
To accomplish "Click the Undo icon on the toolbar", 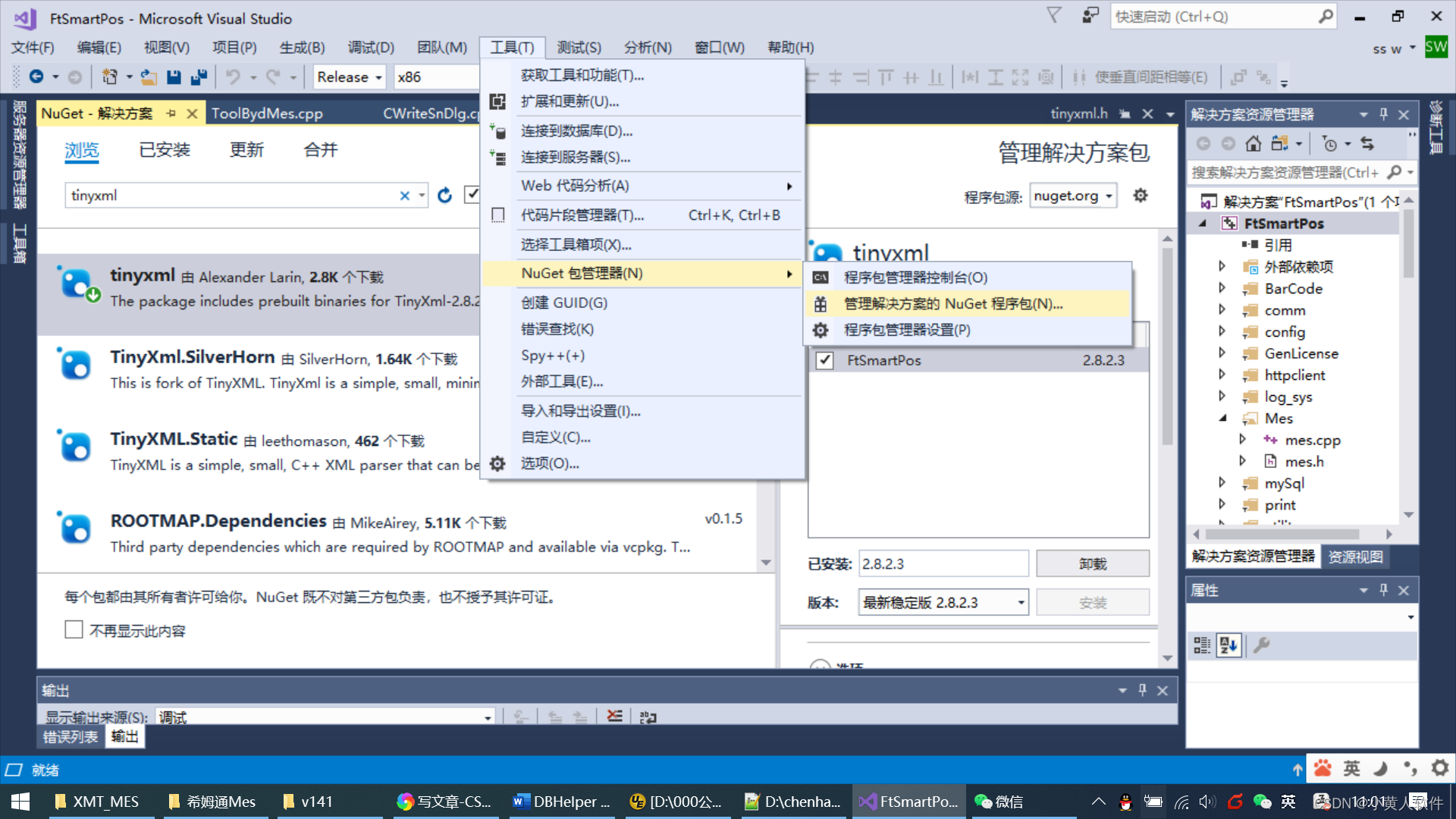I will click(x=234, y=77).
